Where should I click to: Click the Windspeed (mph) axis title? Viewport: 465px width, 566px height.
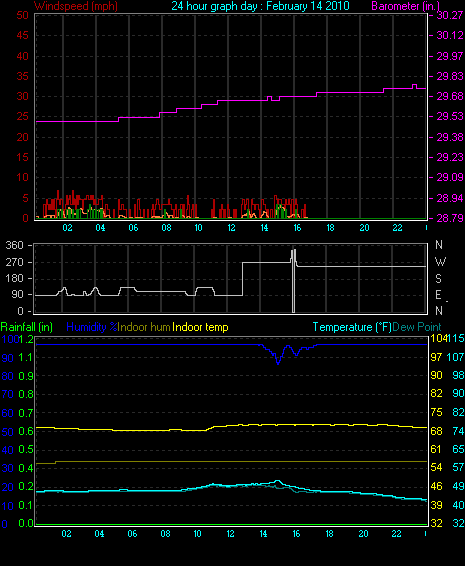(x=76, y=6)
